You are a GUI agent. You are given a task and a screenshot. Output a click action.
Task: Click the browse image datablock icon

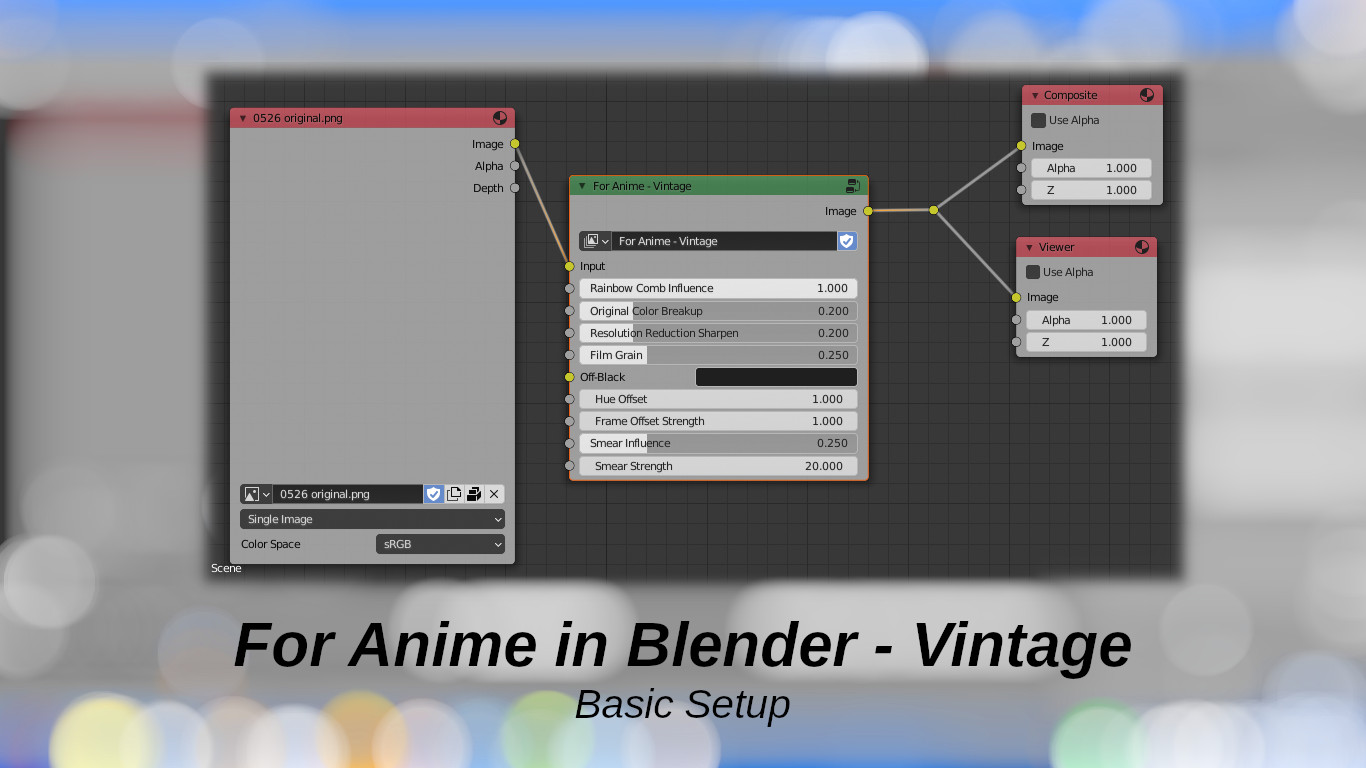pos(256,493)
